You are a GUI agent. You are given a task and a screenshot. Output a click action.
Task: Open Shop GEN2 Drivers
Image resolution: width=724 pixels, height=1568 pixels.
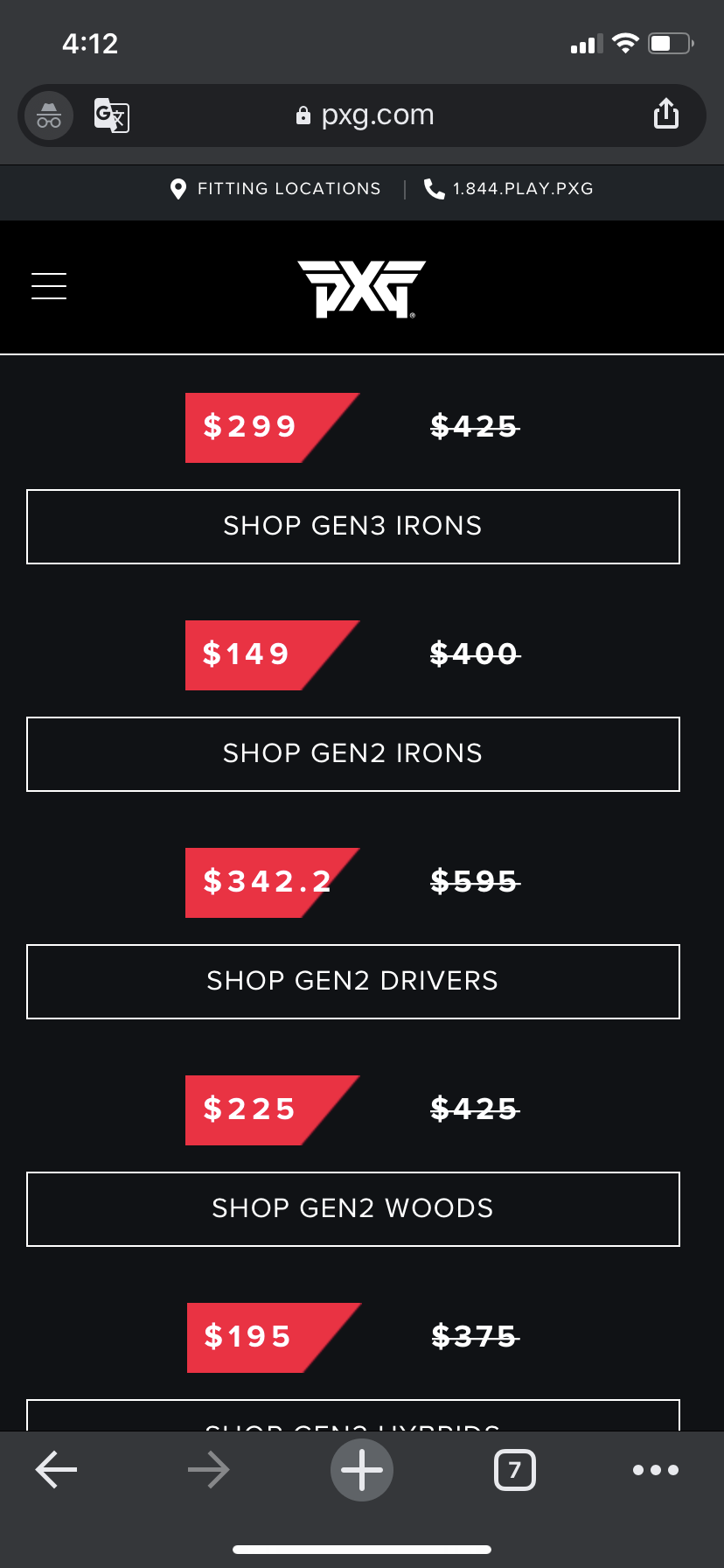pyautogui.click(x=353, y=982)
